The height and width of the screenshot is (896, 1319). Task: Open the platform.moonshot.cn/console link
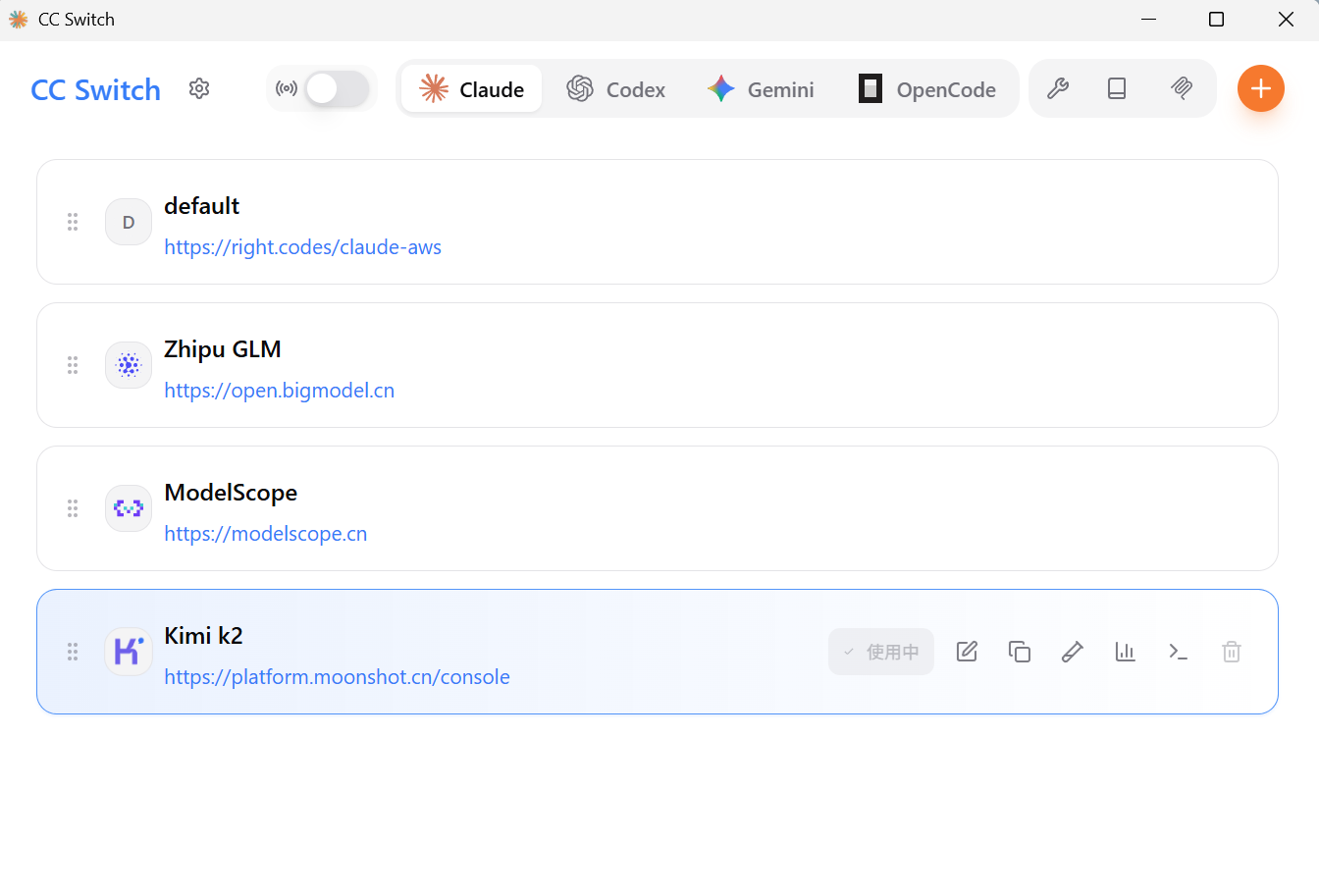click(x=337, y=677)
